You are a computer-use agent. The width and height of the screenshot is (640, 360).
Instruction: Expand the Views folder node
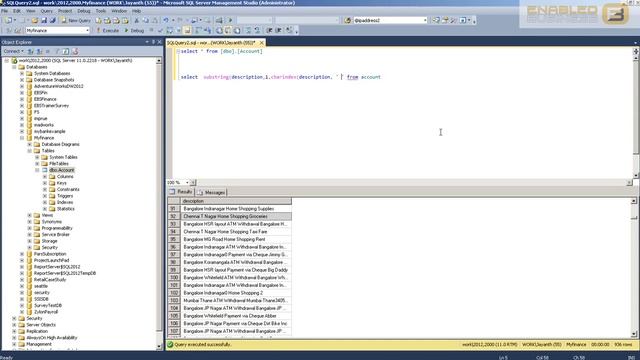click(x=30, y=215)
